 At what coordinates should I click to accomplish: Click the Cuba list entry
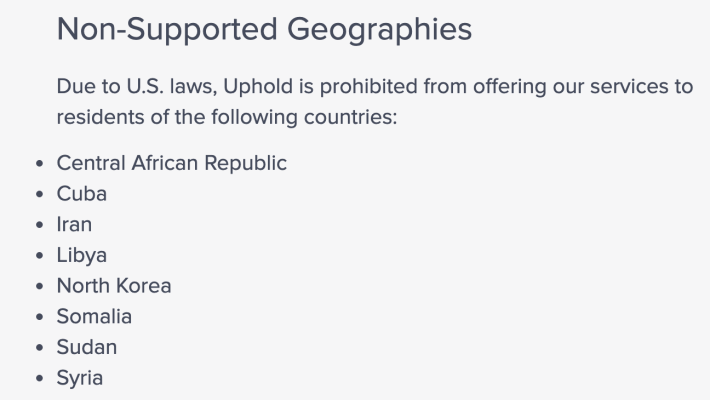82,194
